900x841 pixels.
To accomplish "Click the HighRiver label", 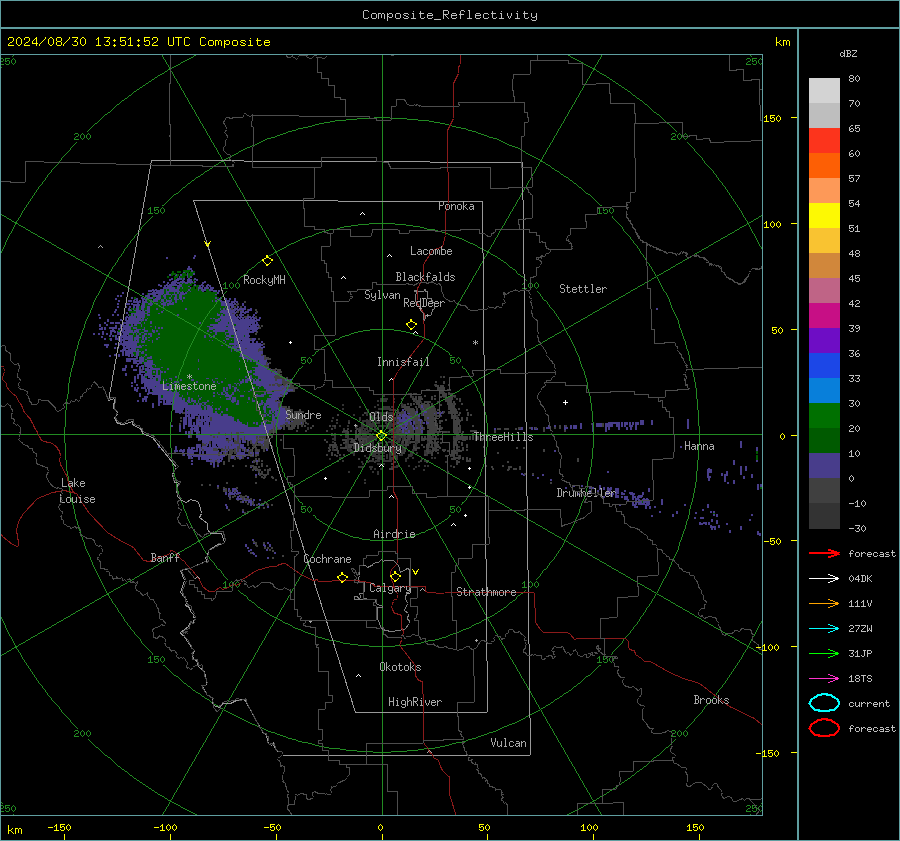I will [415, 702].
